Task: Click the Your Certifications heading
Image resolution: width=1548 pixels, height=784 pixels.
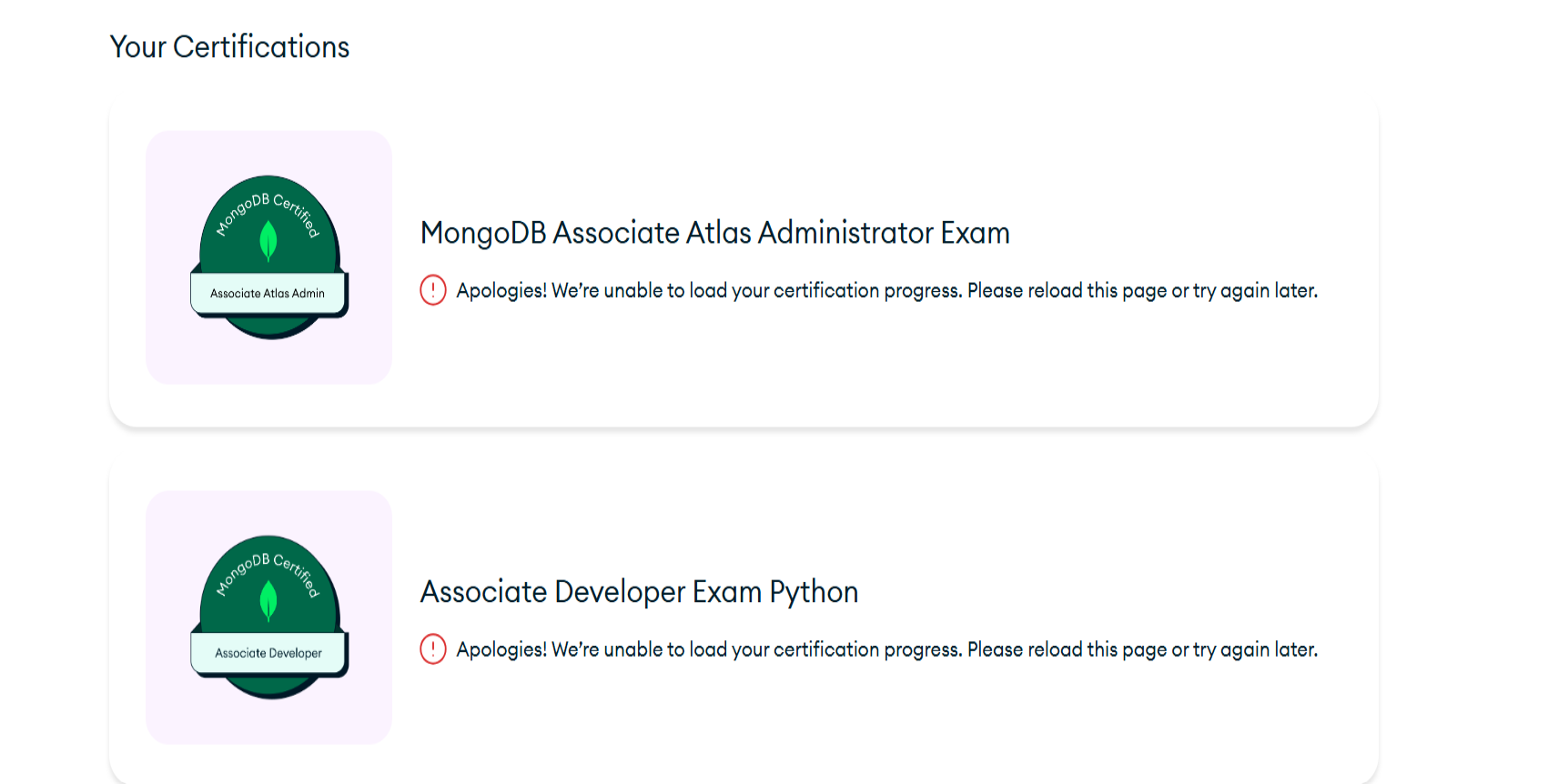Action: [229, 47]
